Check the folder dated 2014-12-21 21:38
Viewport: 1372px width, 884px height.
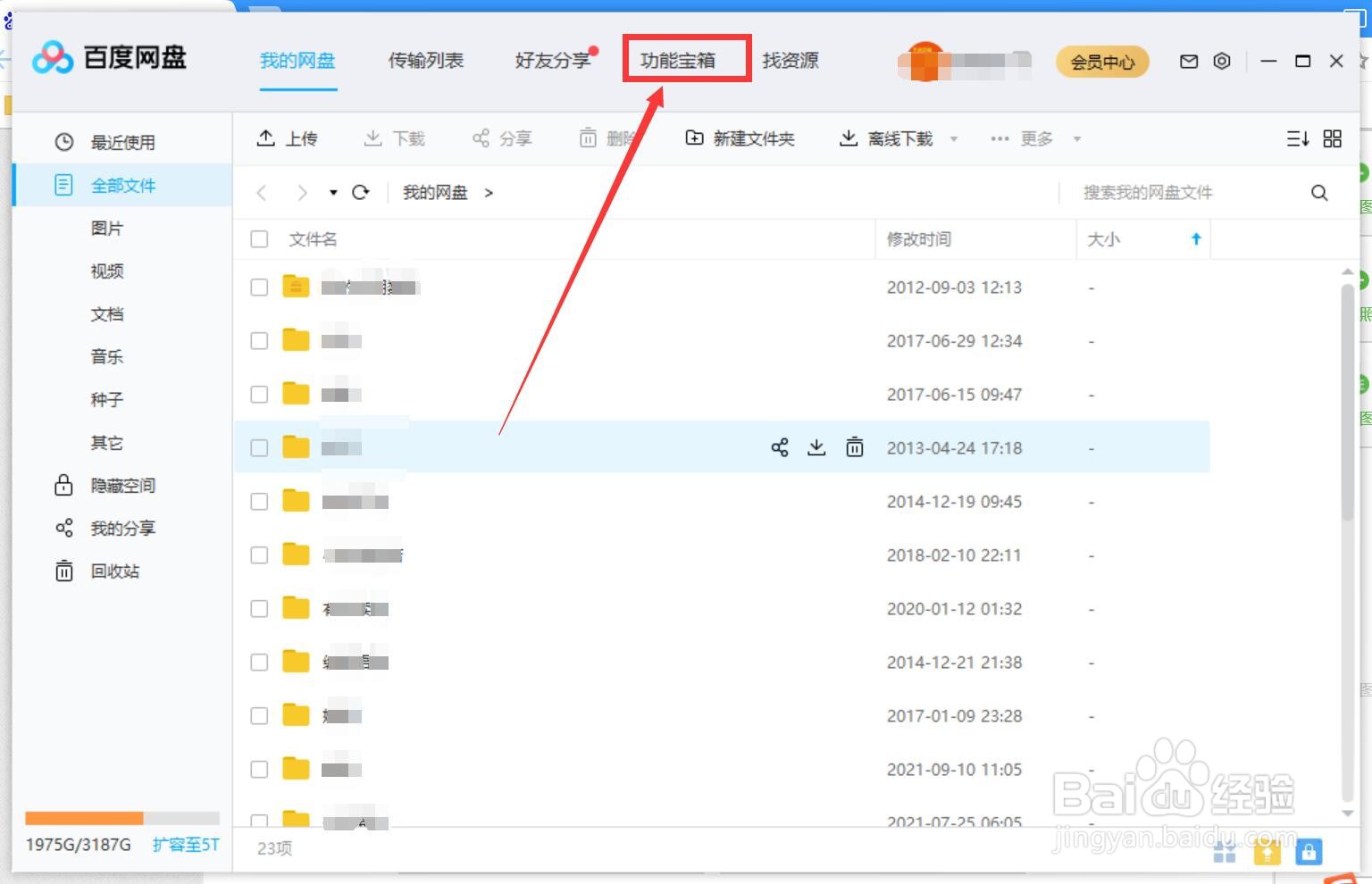[x=259, y=663]
